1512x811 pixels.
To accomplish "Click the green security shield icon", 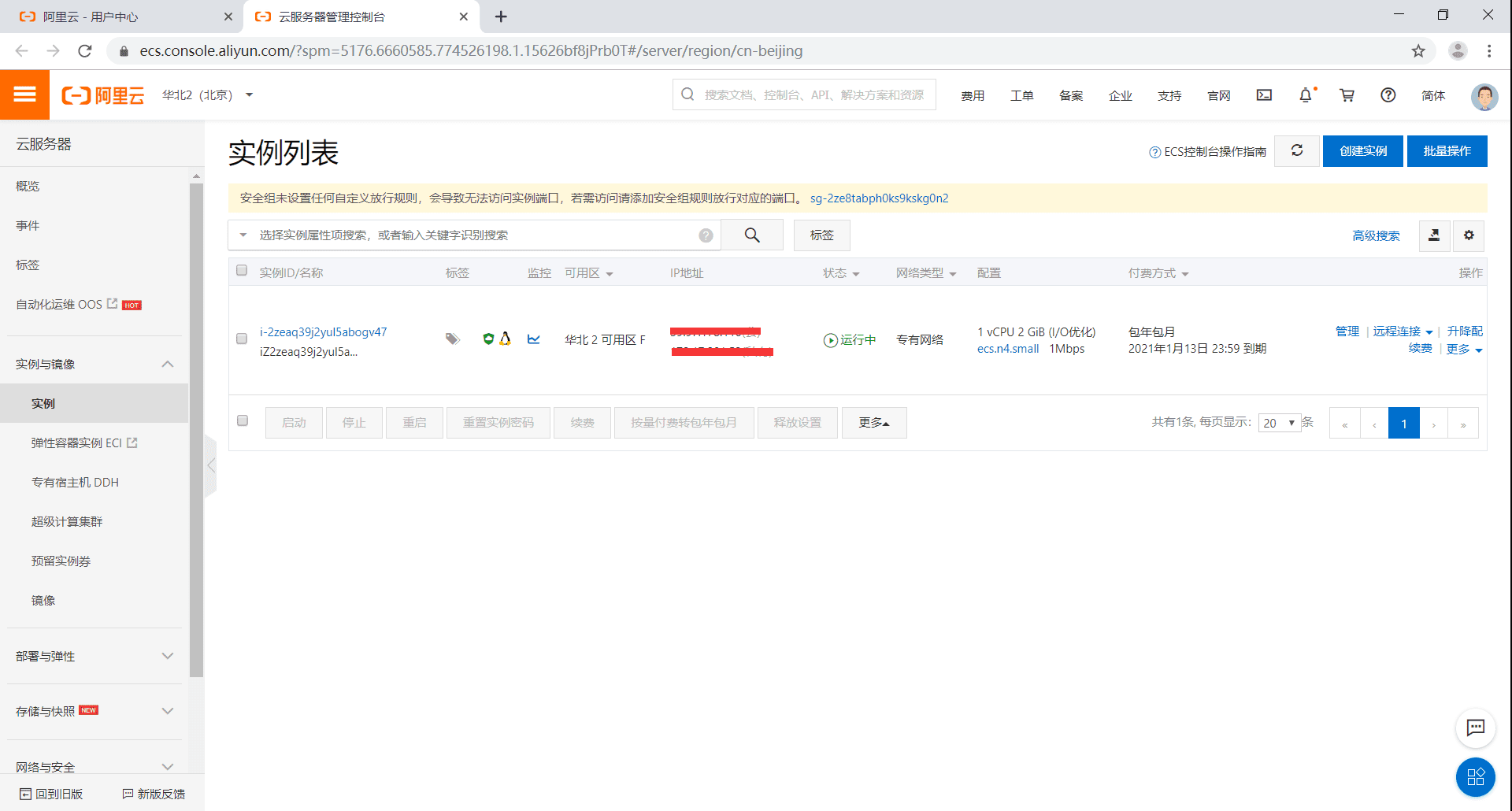I will pos(488,339).
